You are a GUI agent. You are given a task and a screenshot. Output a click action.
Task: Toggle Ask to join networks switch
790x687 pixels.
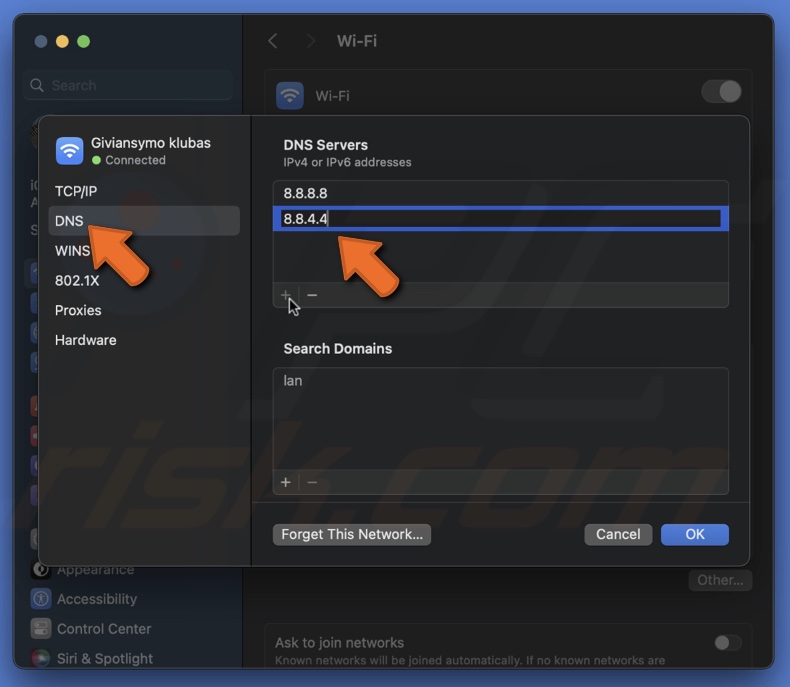point(728,642)
